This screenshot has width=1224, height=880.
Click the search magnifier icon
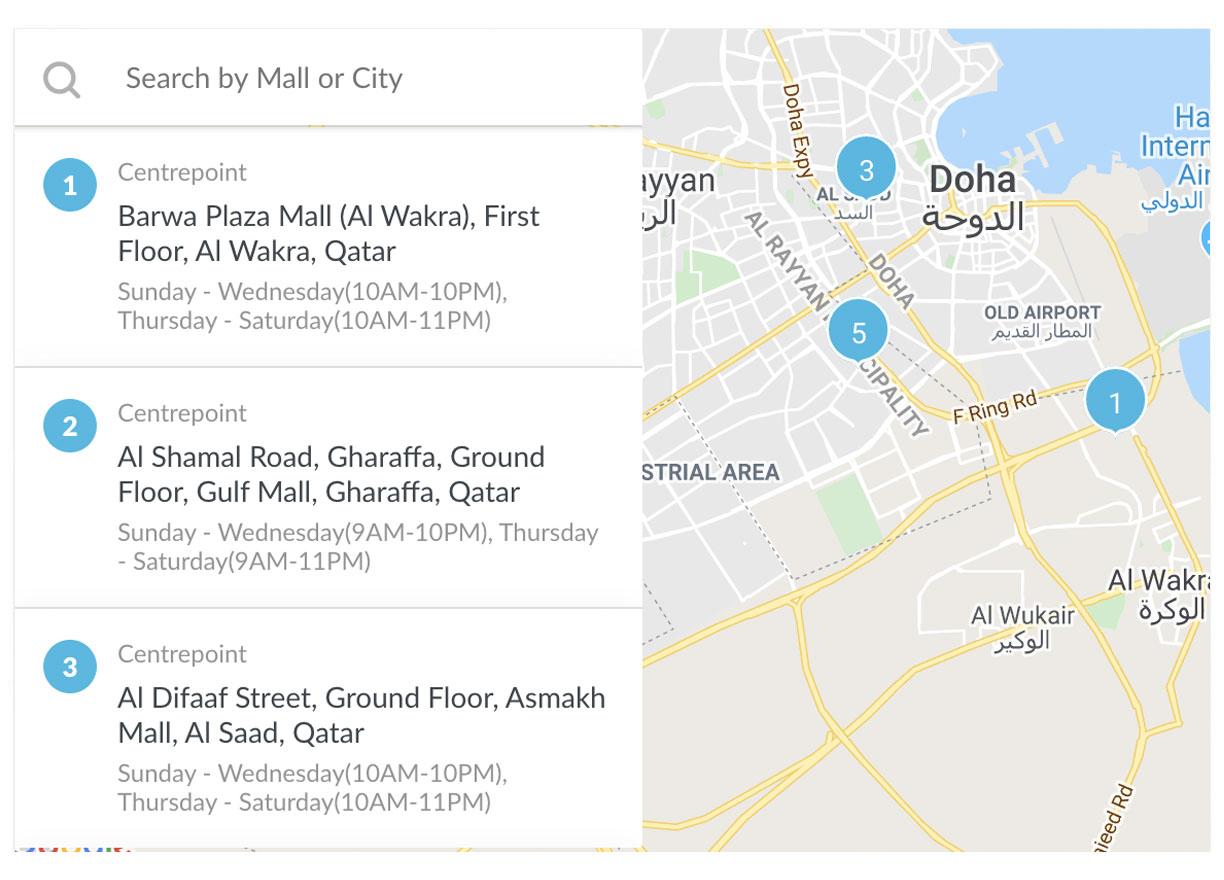pyautogui.click(x=60, y=77)
